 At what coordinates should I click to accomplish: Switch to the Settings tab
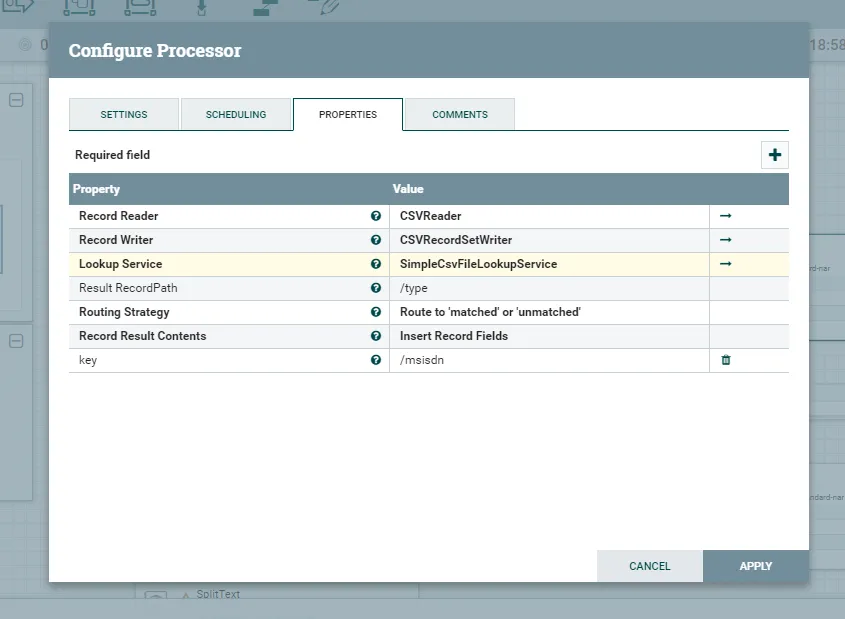(x=124, y=114)
